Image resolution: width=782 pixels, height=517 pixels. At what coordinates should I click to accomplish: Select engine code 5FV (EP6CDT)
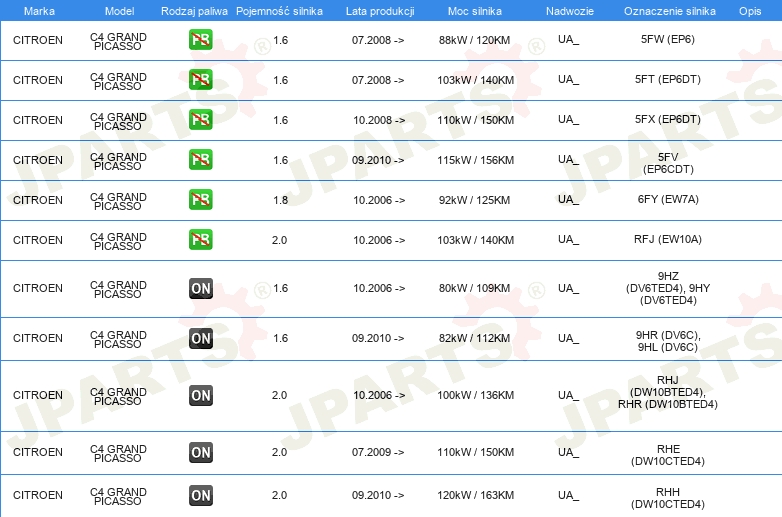668,163
